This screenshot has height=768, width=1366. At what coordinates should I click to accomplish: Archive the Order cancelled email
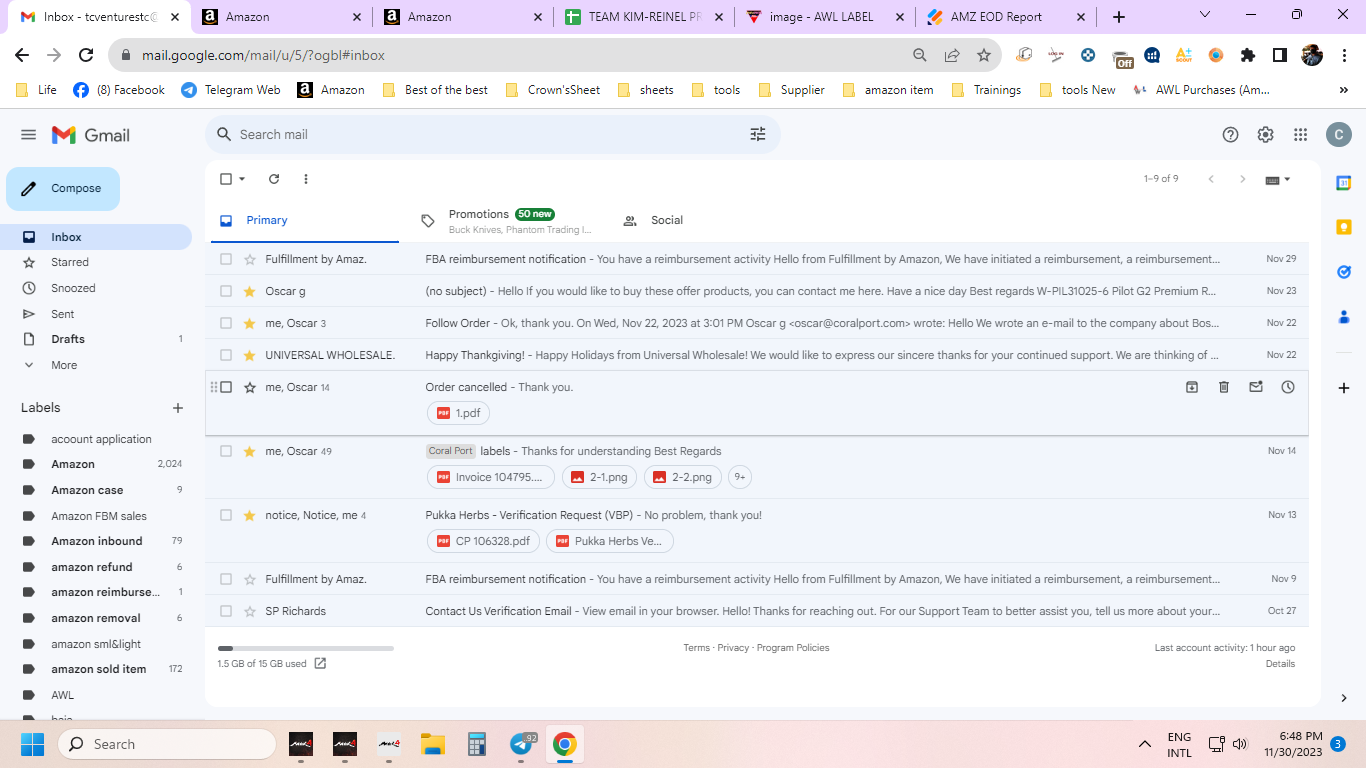tap(1192, 387)
